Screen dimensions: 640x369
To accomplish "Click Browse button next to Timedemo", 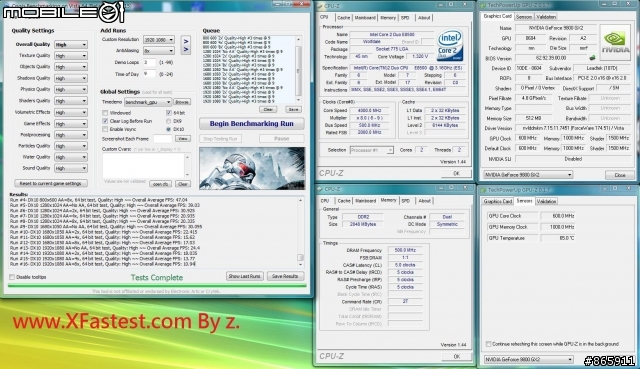I will [182, 102].
